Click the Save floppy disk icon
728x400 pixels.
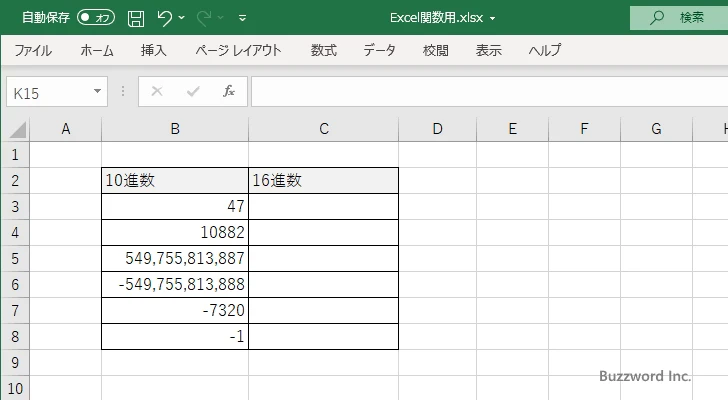(136, 17)
